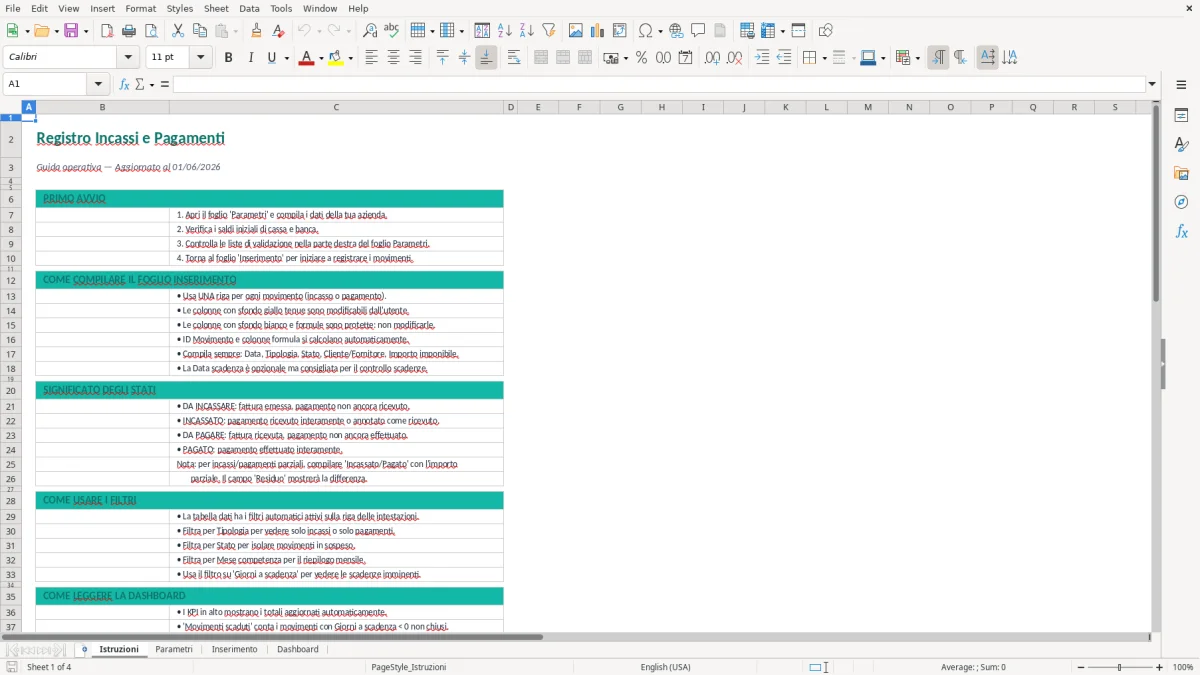Open Print Preview toggle
This screenshot has width=1200, height=675.
click(151, 31)
